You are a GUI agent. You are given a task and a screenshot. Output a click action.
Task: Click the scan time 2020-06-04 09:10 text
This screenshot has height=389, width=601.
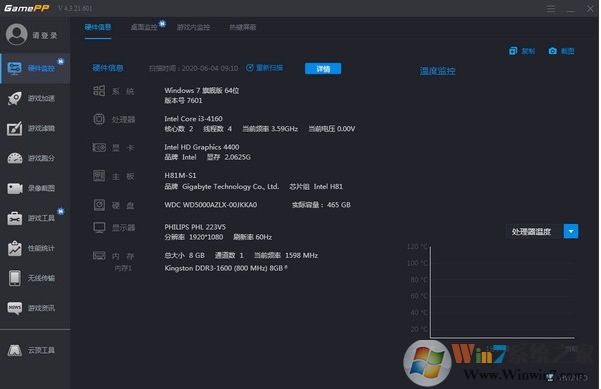[193, 68]
